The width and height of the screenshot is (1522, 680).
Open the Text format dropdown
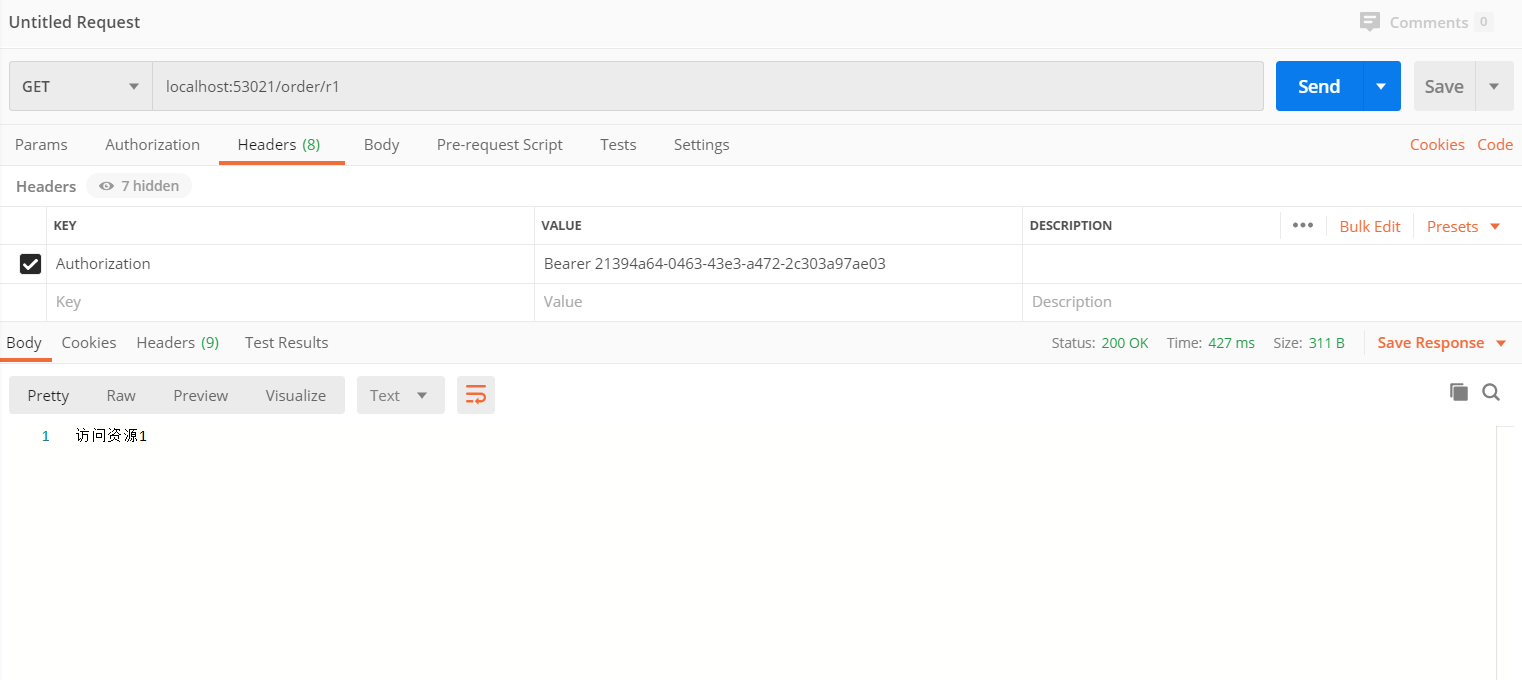400,395
